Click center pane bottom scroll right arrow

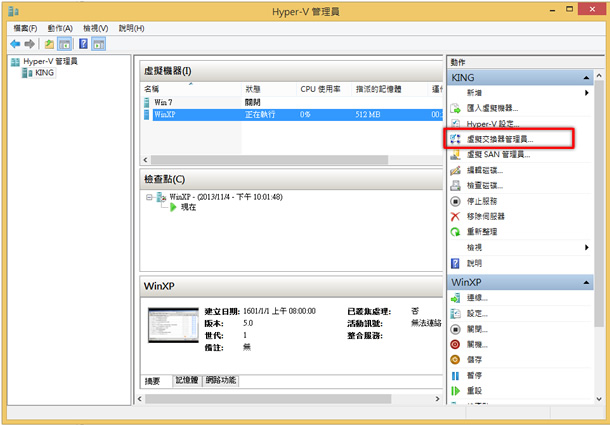click(437, 399)
